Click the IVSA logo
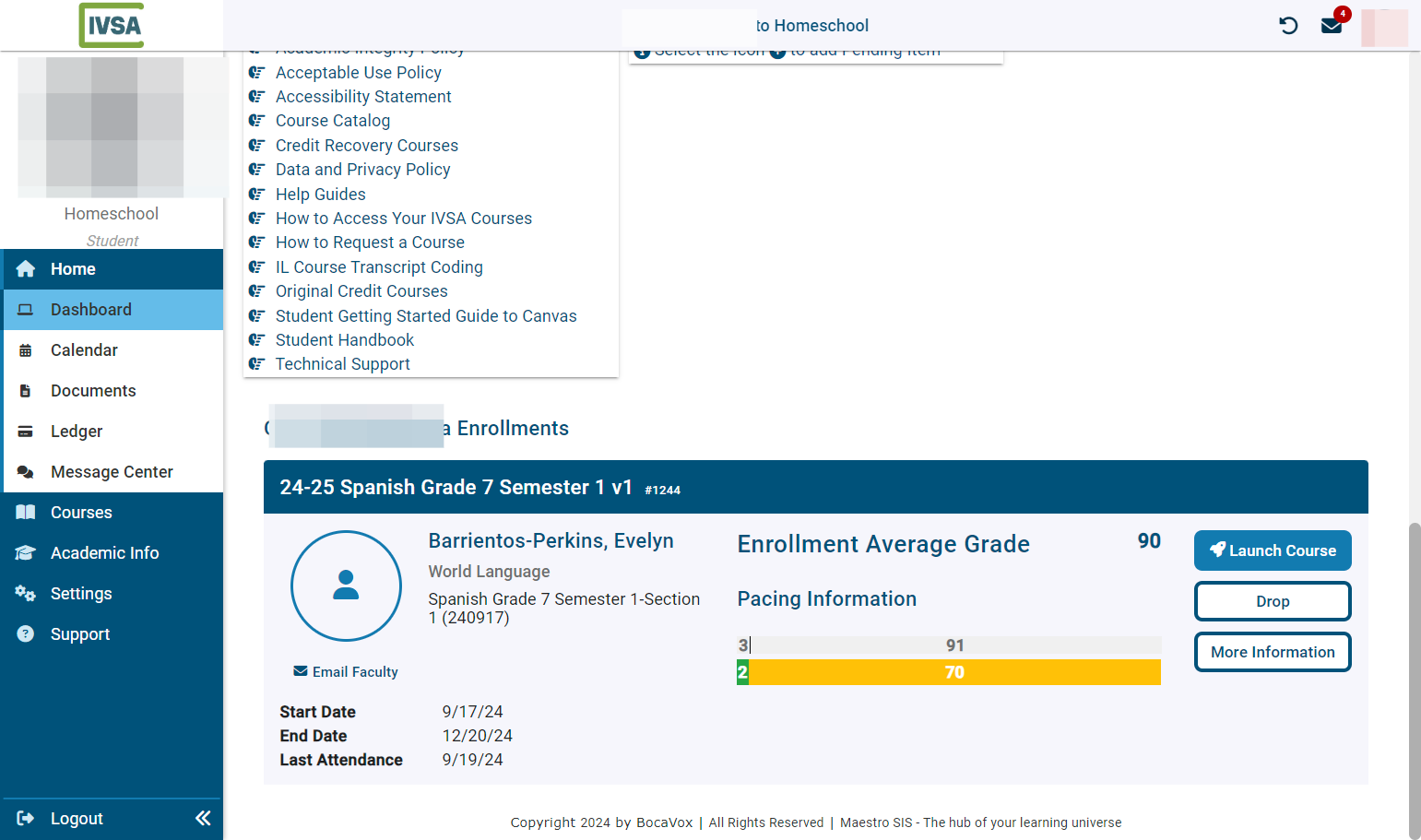1421x840 pixels. coord(112,26)
